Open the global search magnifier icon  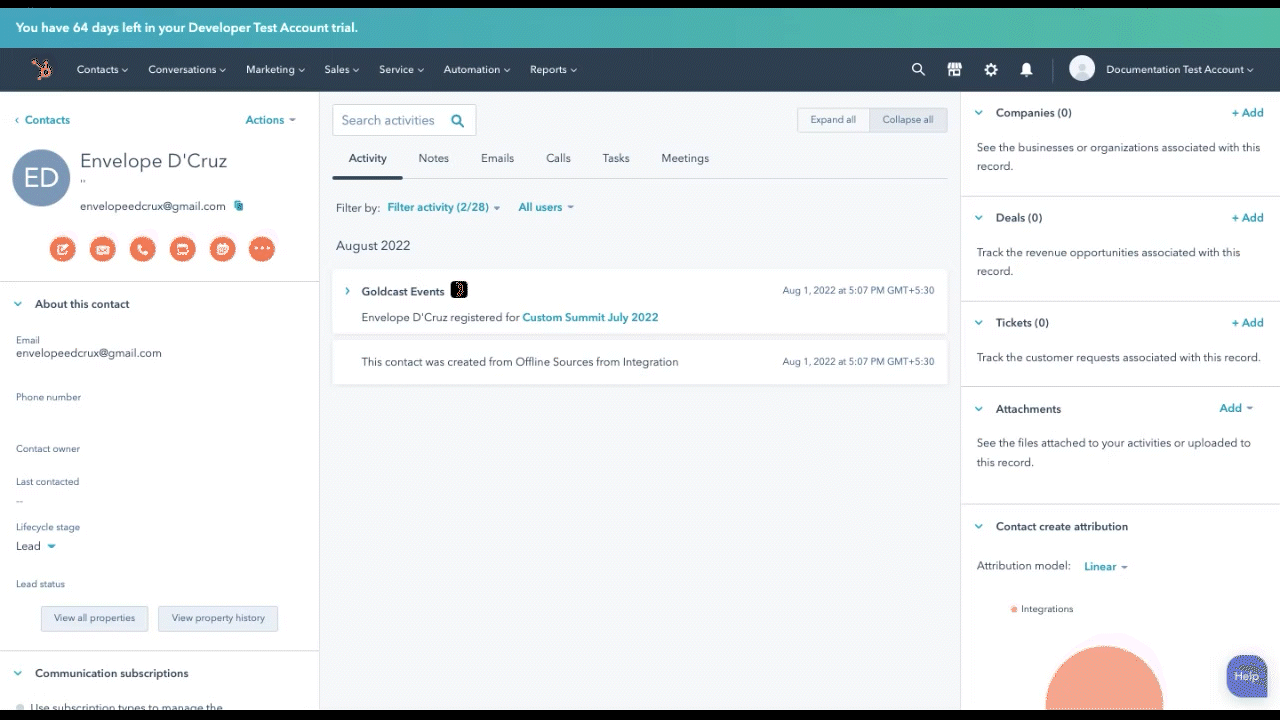click(x=918, y=69)
